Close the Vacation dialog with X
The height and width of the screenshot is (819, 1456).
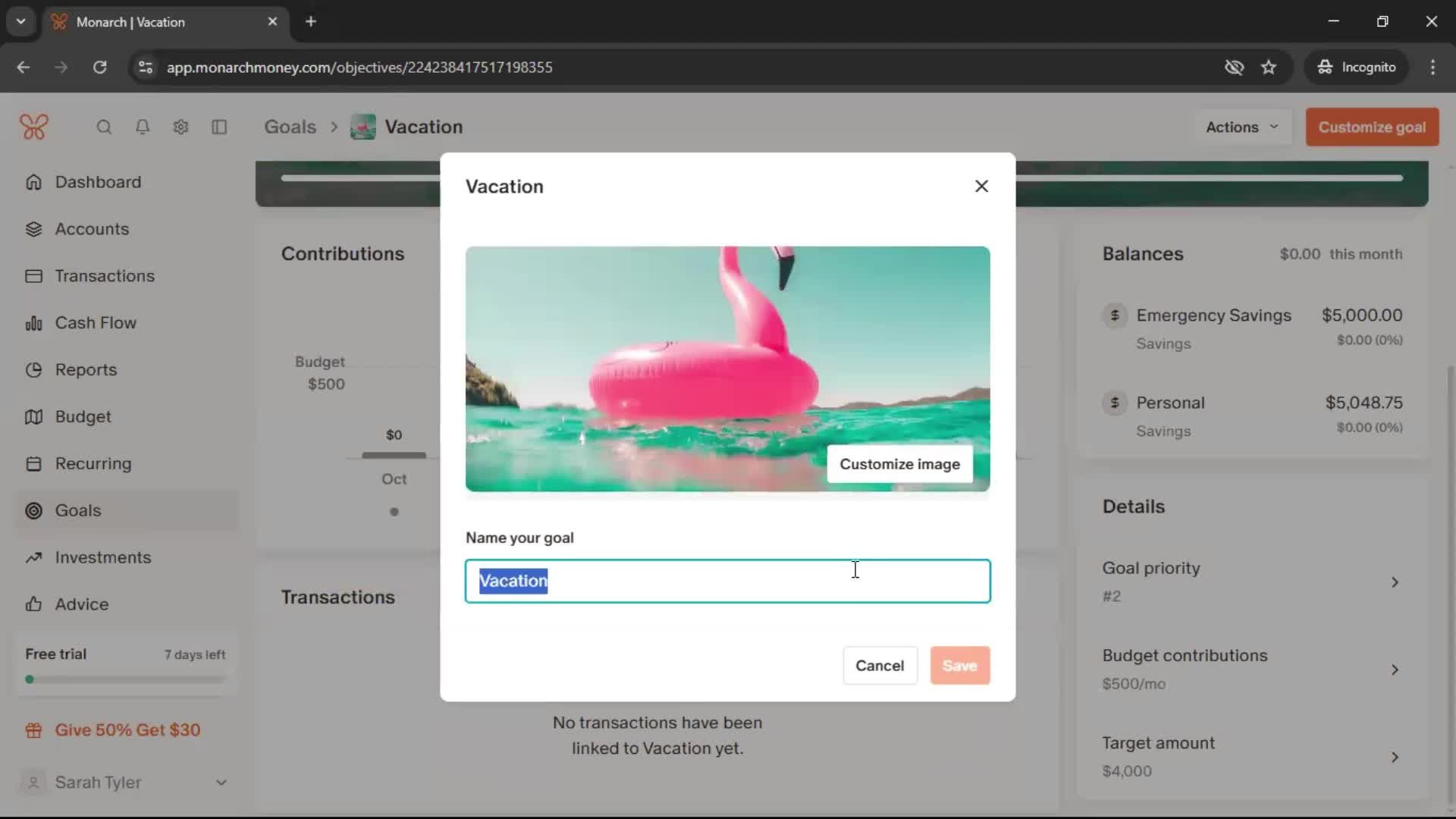tap(981, 186)
